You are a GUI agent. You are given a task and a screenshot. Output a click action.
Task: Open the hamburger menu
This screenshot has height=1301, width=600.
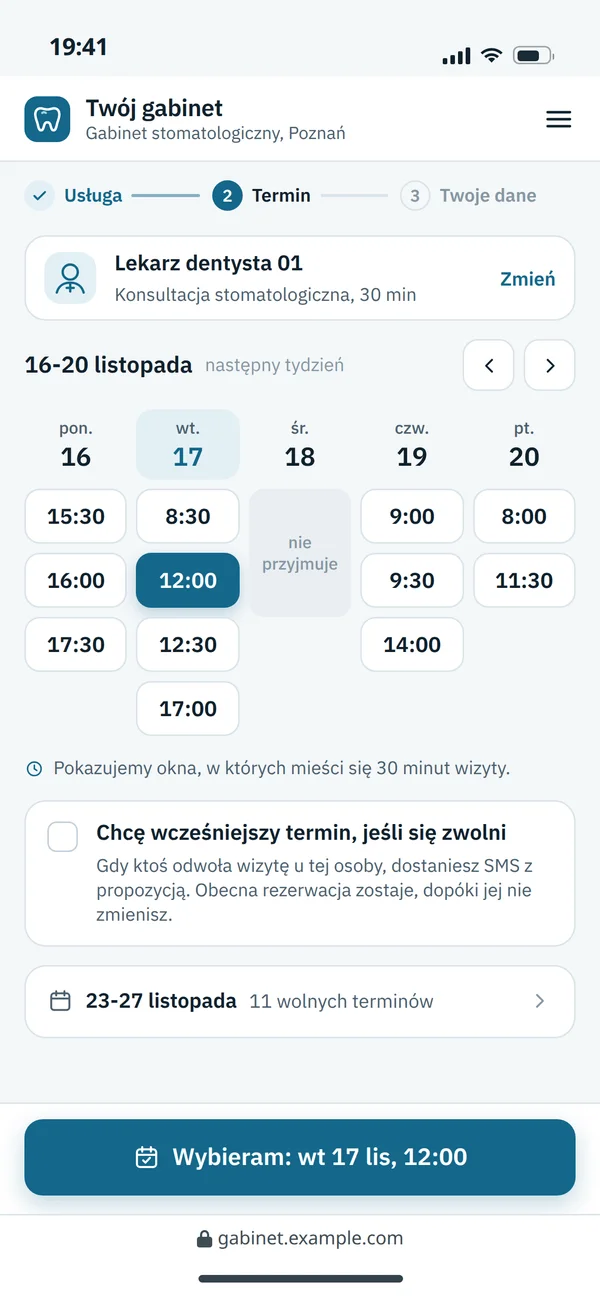coord(558,120)
